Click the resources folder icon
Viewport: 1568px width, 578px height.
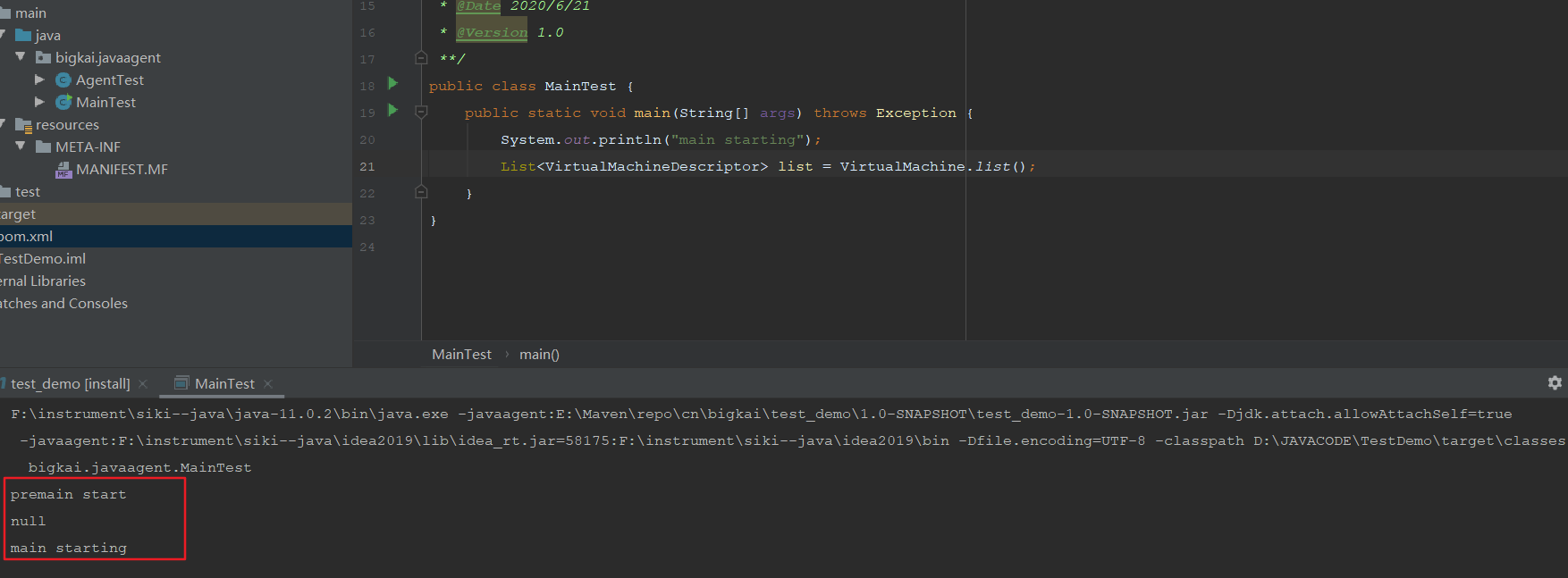point(23,125)
